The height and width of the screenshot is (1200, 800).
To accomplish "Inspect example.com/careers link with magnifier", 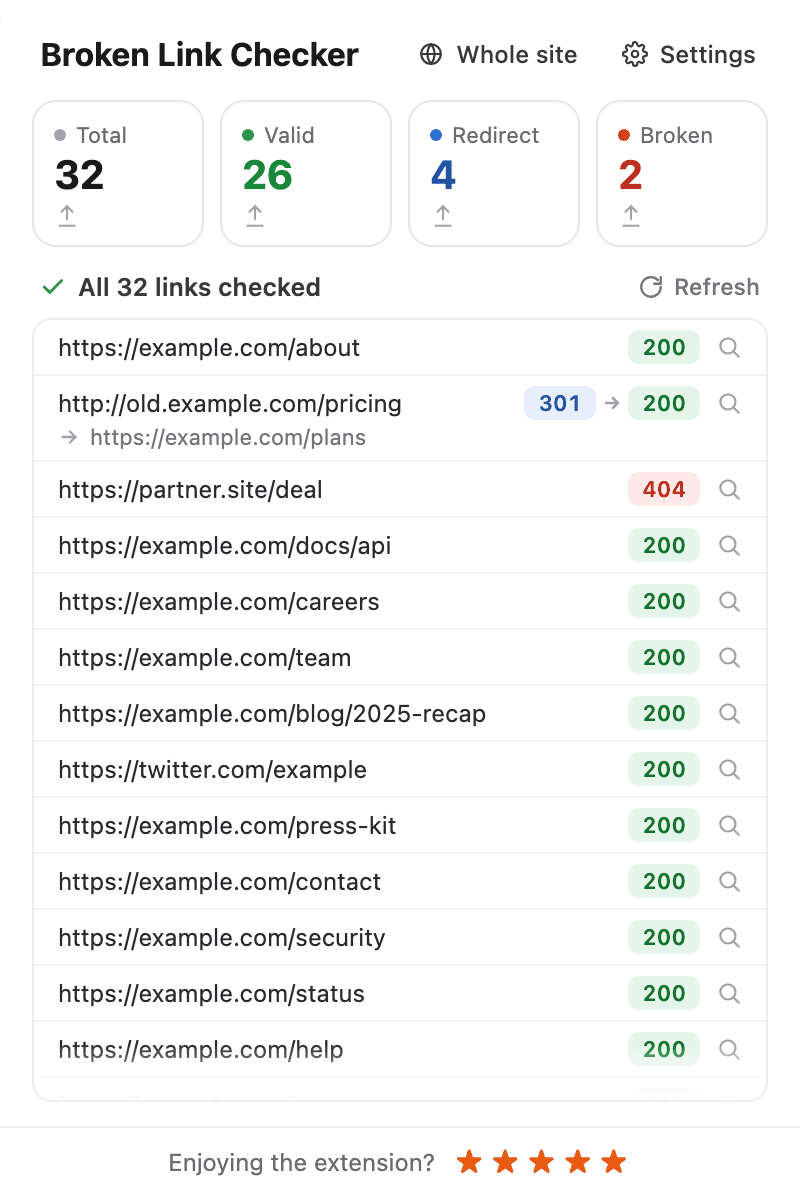I will (730, 602).
